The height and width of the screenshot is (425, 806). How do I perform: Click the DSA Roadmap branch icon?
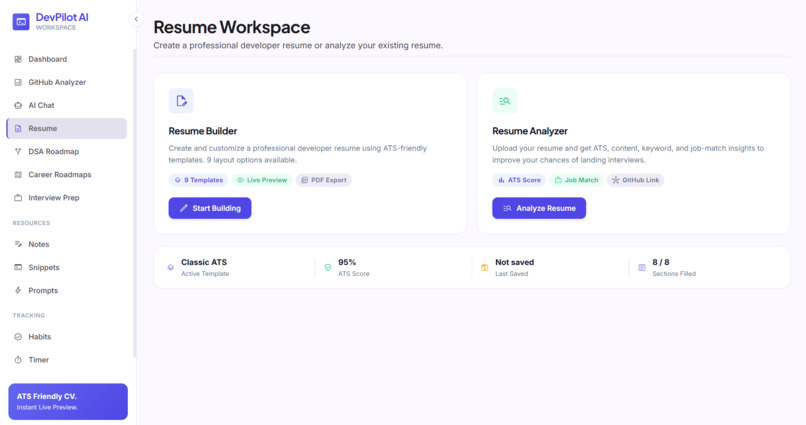(18, 152)
